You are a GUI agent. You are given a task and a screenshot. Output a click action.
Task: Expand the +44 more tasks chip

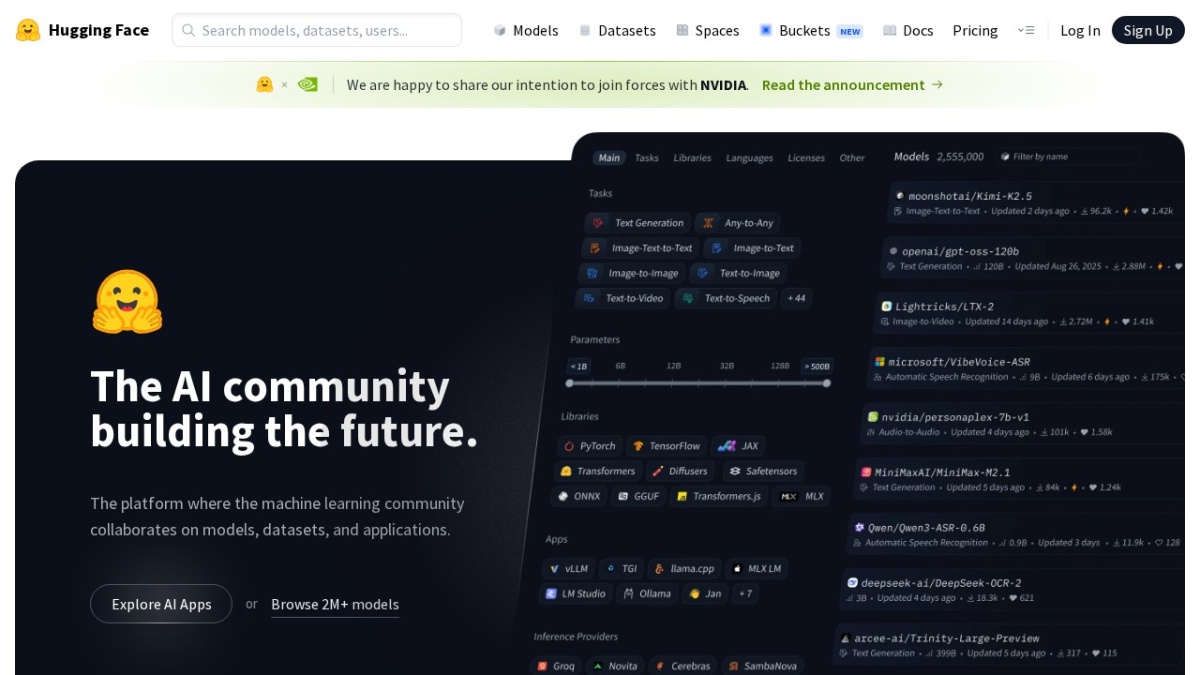coord(796,298)
